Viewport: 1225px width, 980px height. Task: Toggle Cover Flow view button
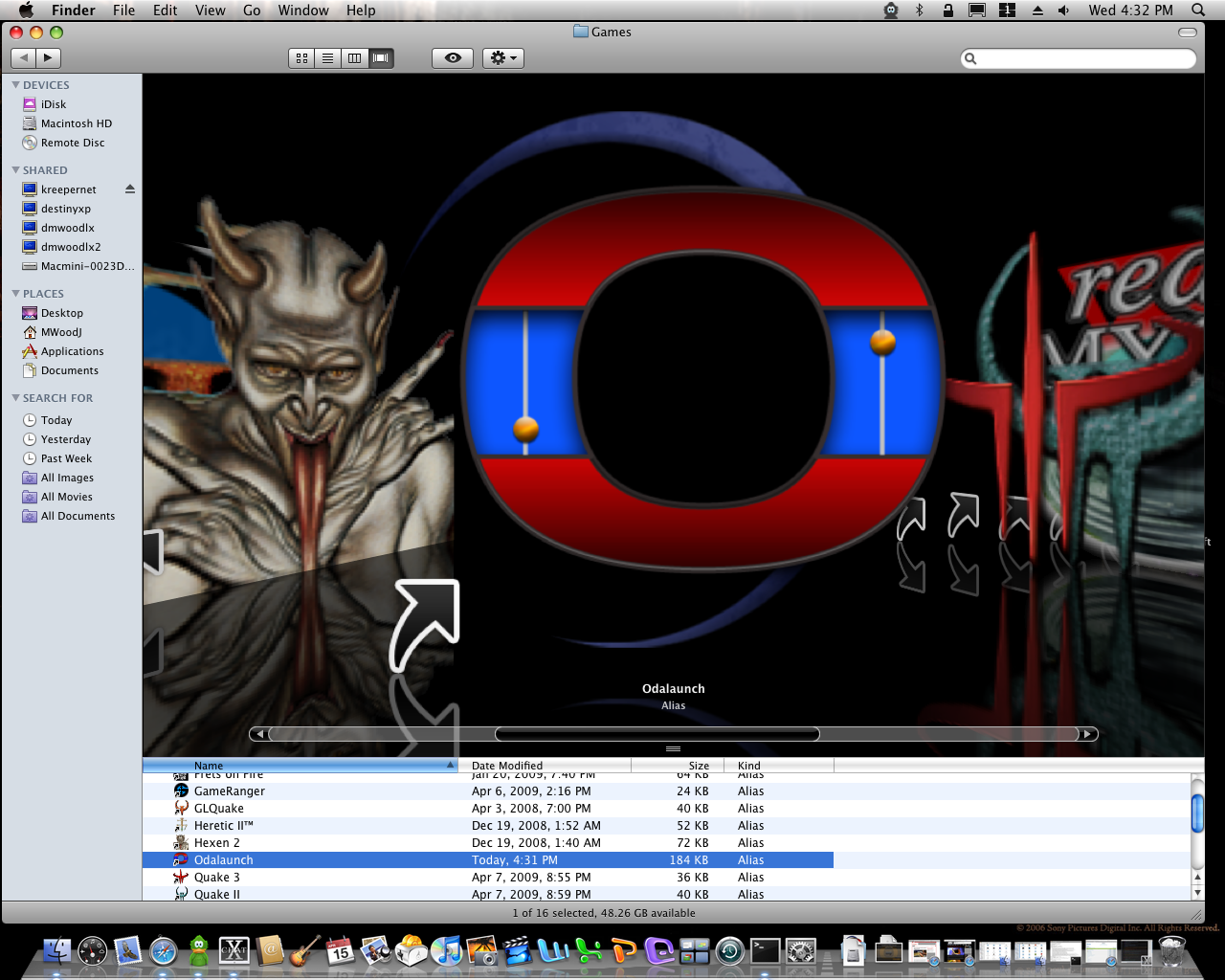[x=381, y=58]
